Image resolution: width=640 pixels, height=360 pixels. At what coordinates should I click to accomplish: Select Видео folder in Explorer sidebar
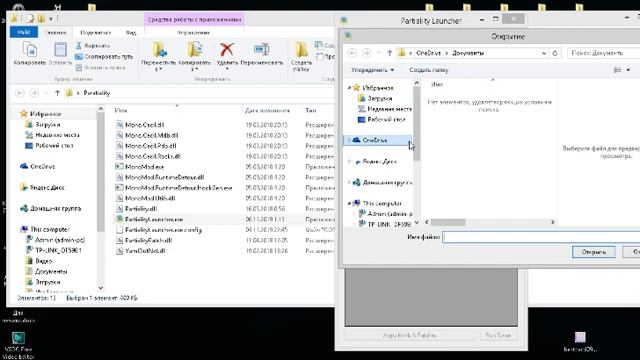39,261
